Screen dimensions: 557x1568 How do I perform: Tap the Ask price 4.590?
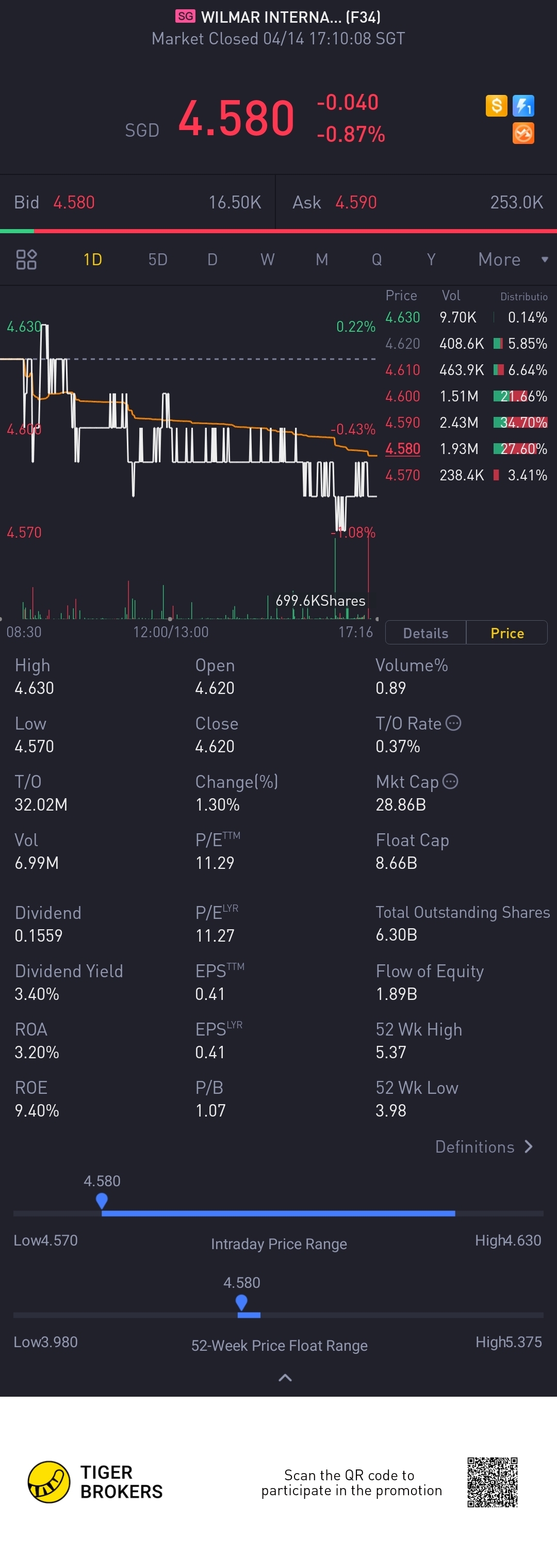click(x=356, y=202)
